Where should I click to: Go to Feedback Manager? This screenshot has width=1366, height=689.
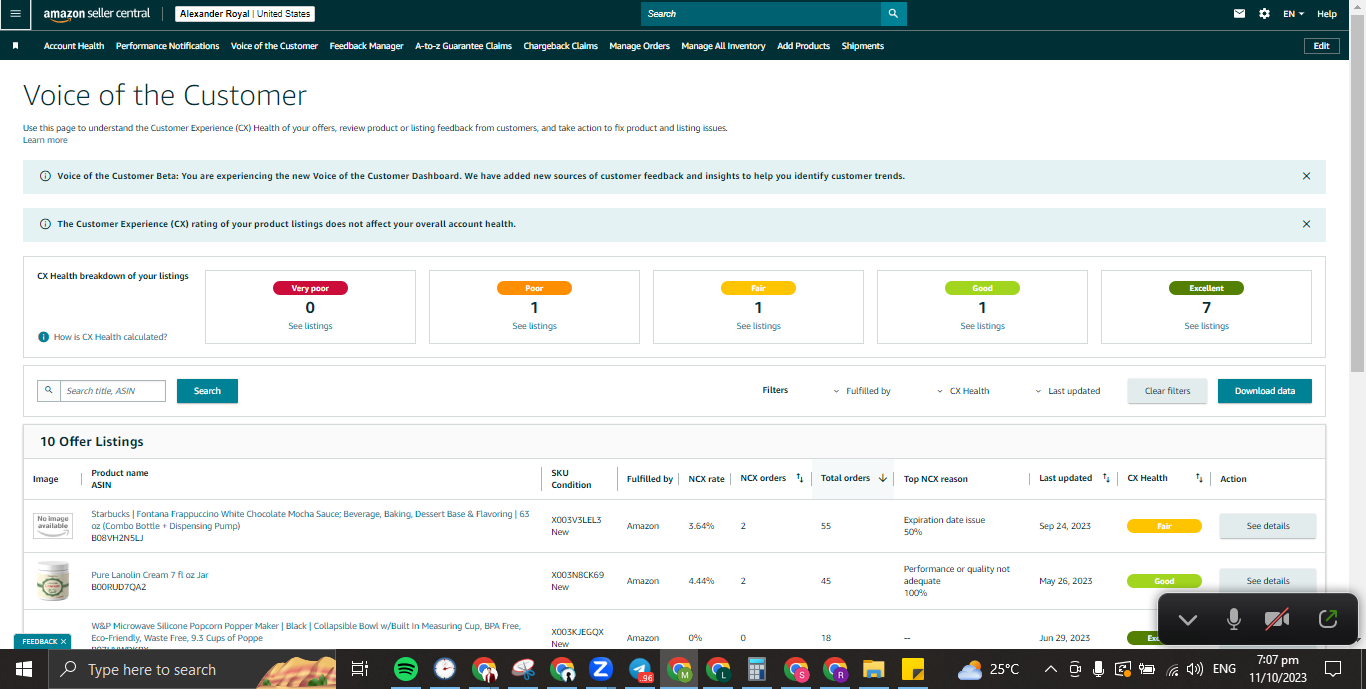(x=367, y=46)
